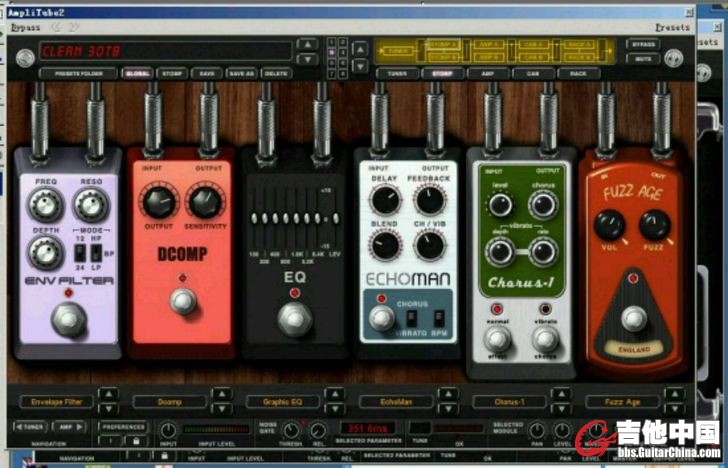Click the EchoMan BLEND knob

[x=385, y=246]
